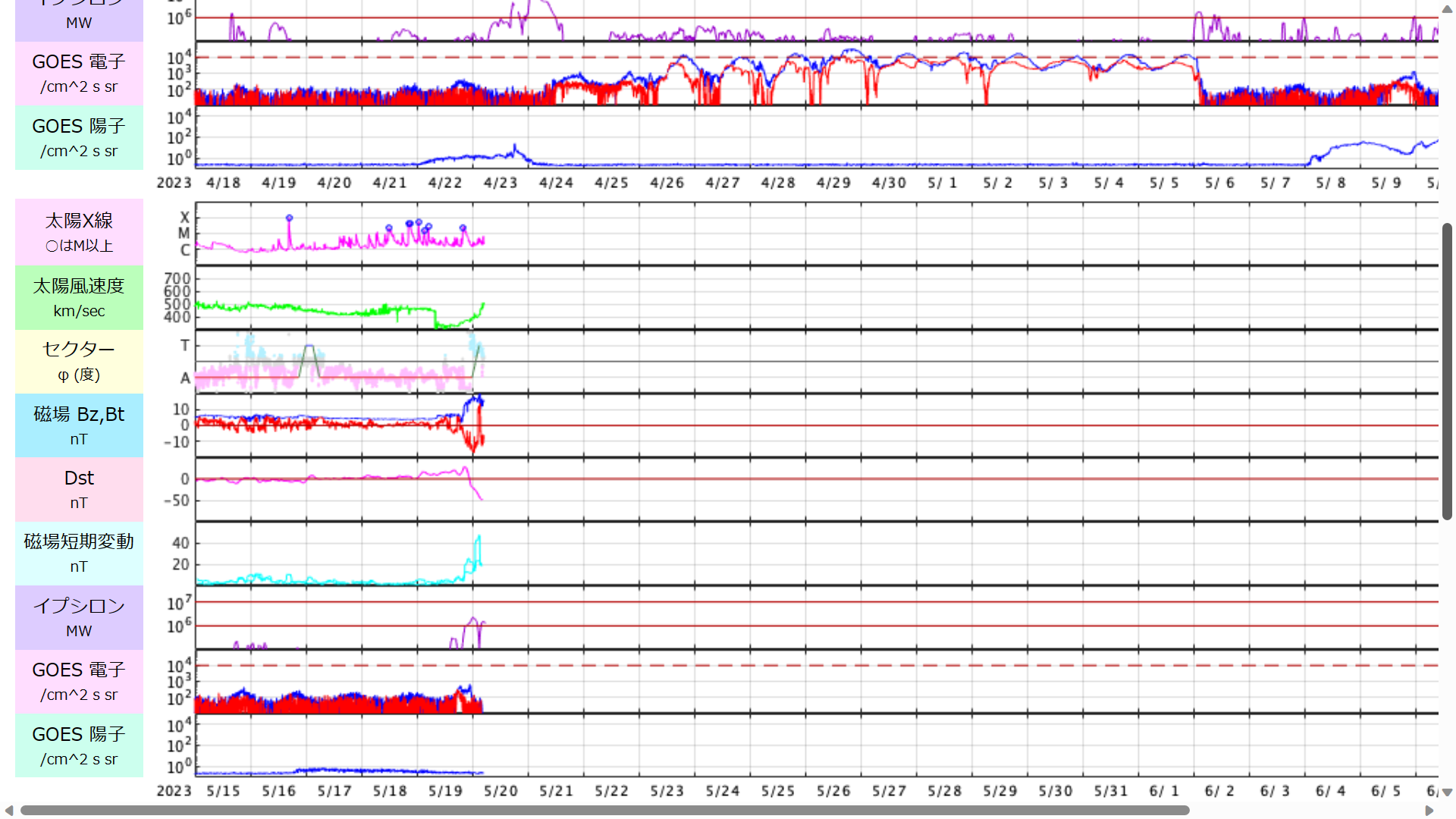Image resolution: width=1456 pixels, height=819 pixels.
Task: Click the lower イプシロン MW label
Action: [x=79, y=617]
